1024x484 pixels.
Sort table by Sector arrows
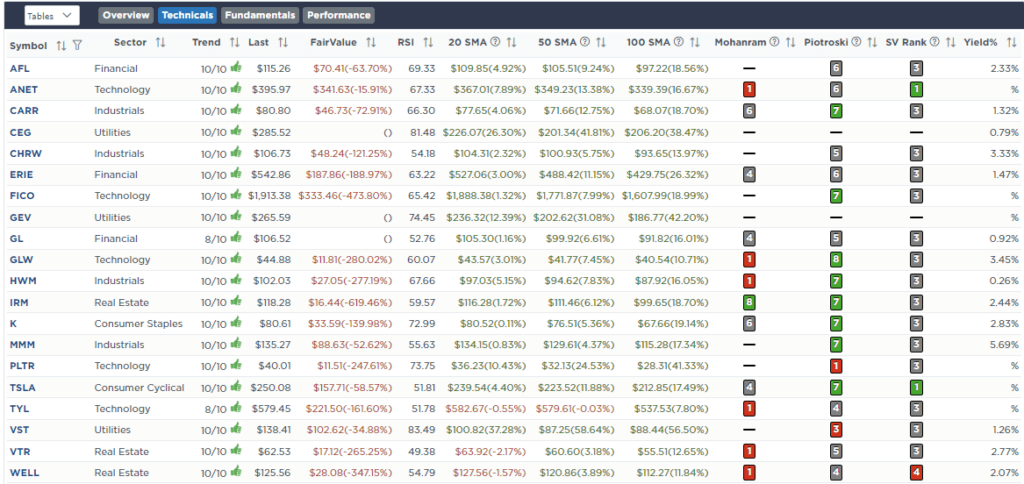click(x=161, y=42)
